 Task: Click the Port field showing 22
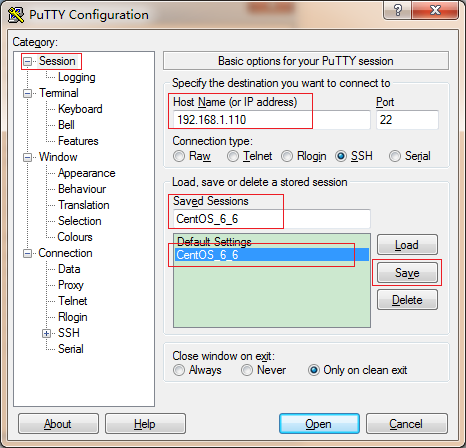click(407, 120)
